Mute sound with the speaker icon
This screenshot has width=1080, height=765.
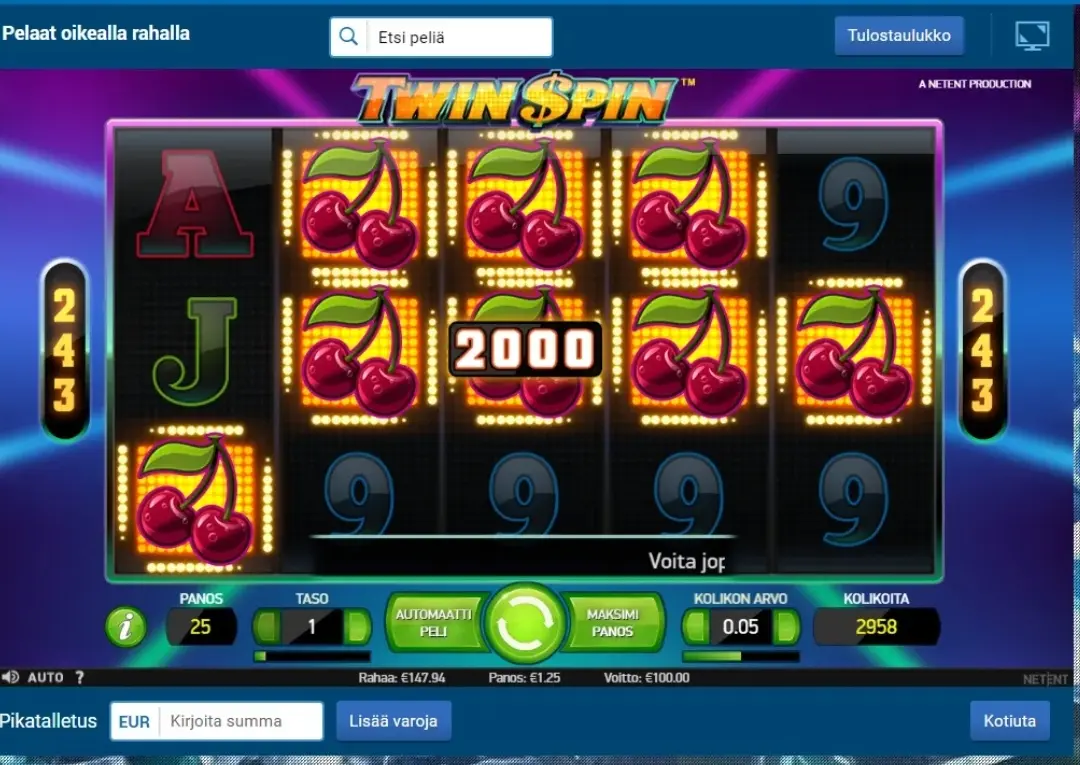tap(10, 678)
